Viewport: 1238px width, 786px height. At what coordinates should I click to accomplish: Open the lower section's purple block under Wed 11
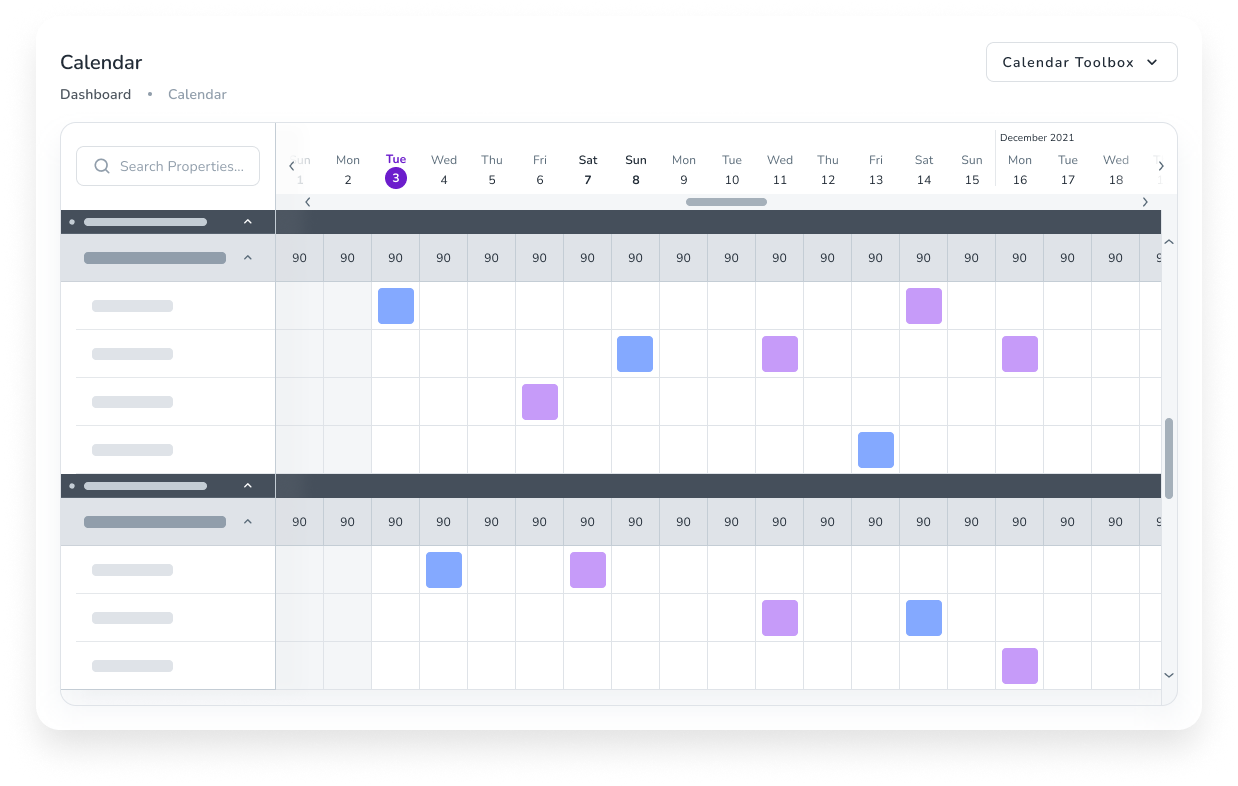780,618
